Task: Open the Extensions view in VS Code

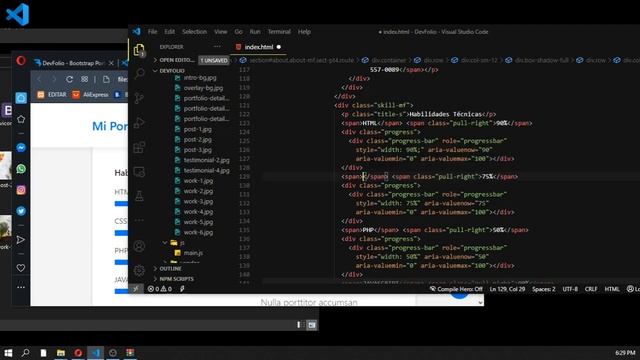Action: coord(139,147)
